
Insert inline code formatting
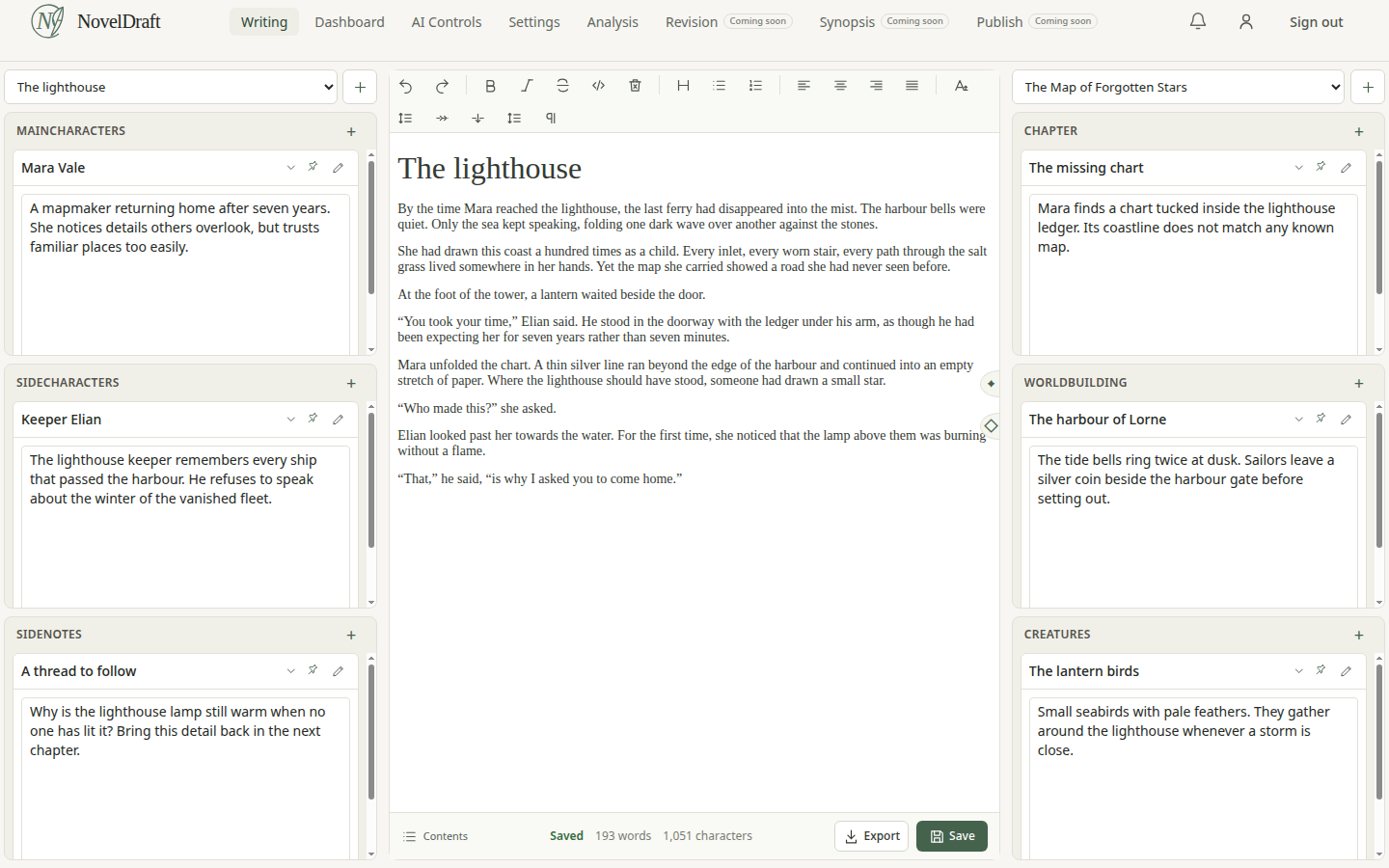click(599, 86)
